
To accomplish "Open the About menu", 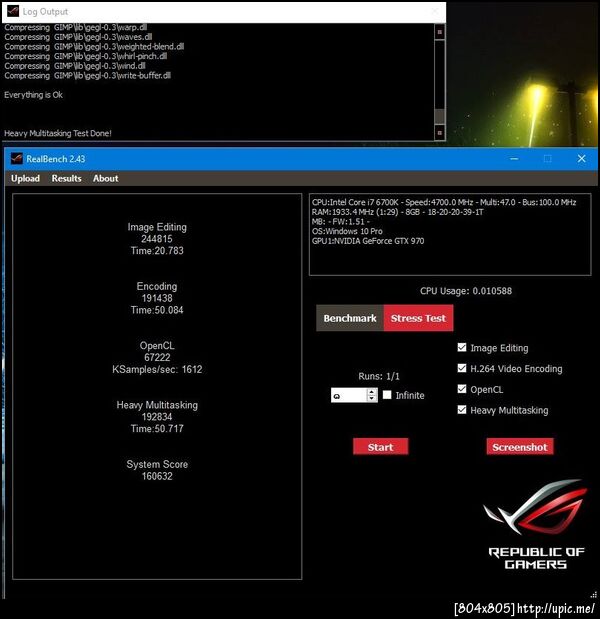I will (105, 178).
